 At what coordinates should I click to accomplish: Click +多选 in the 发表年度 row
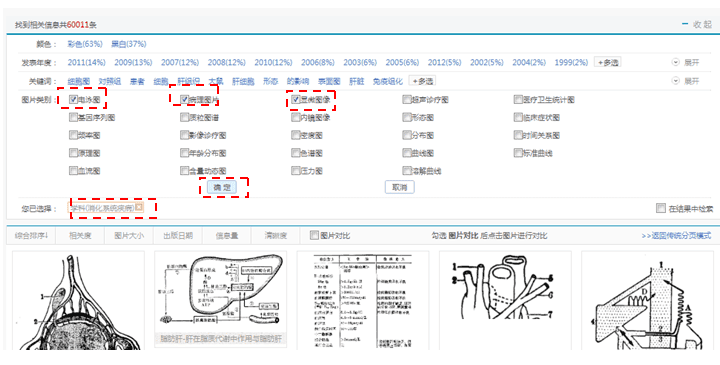(608, 62)
